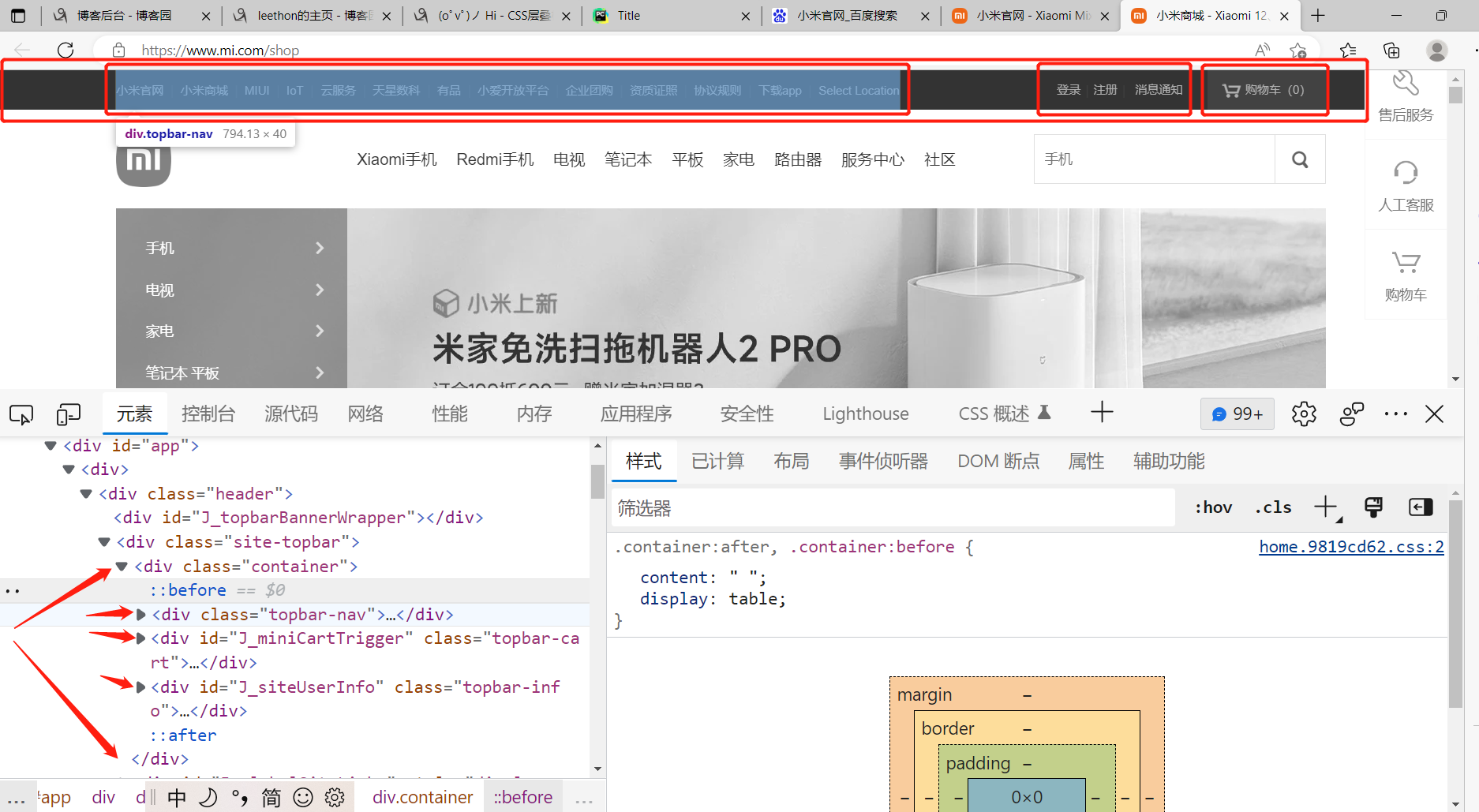The width and height of the screenshot is (1479, 812).
Task: Expand the 电视 category menu row
Action: [x=232, y=290]
